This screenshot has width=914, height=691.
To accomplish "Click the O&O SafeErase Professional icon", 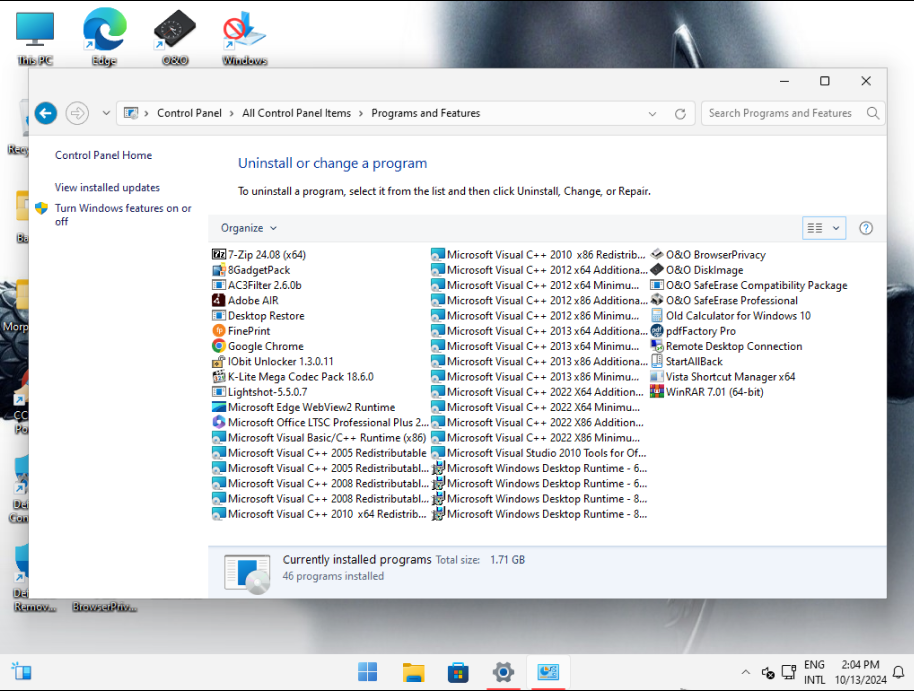I will pyautogui.click(x=657, y=300).
